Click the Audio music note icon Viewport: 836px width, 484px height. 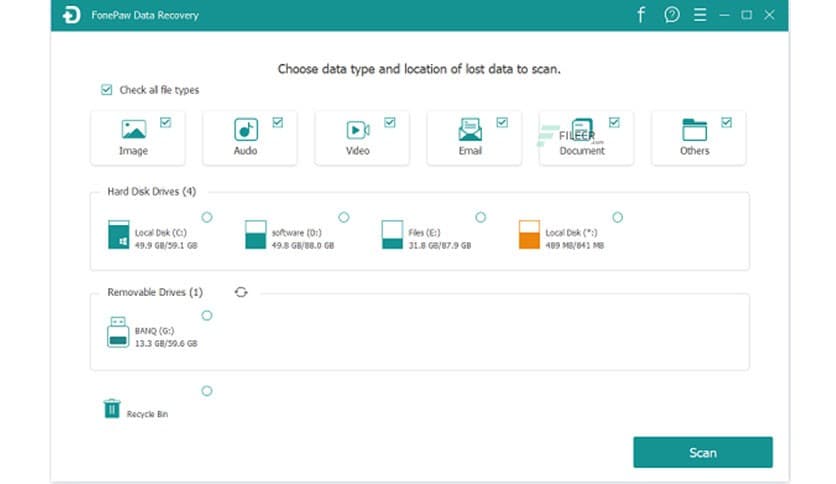point(246,130)
